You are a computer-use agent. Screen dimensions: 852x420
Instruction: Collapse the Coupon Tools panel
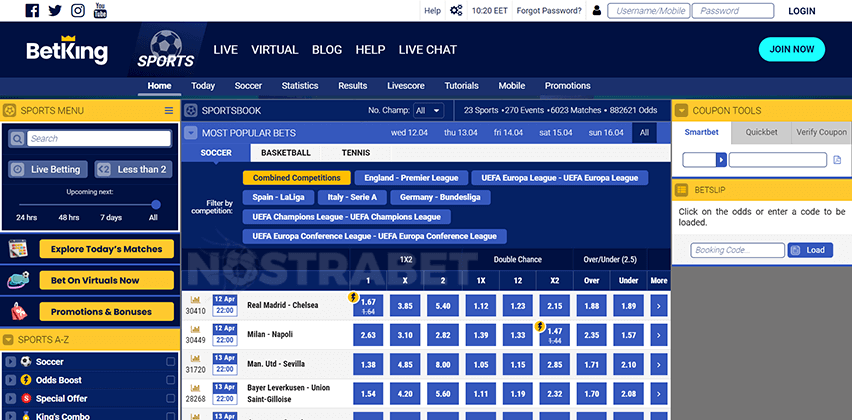(x=681, y=110)
